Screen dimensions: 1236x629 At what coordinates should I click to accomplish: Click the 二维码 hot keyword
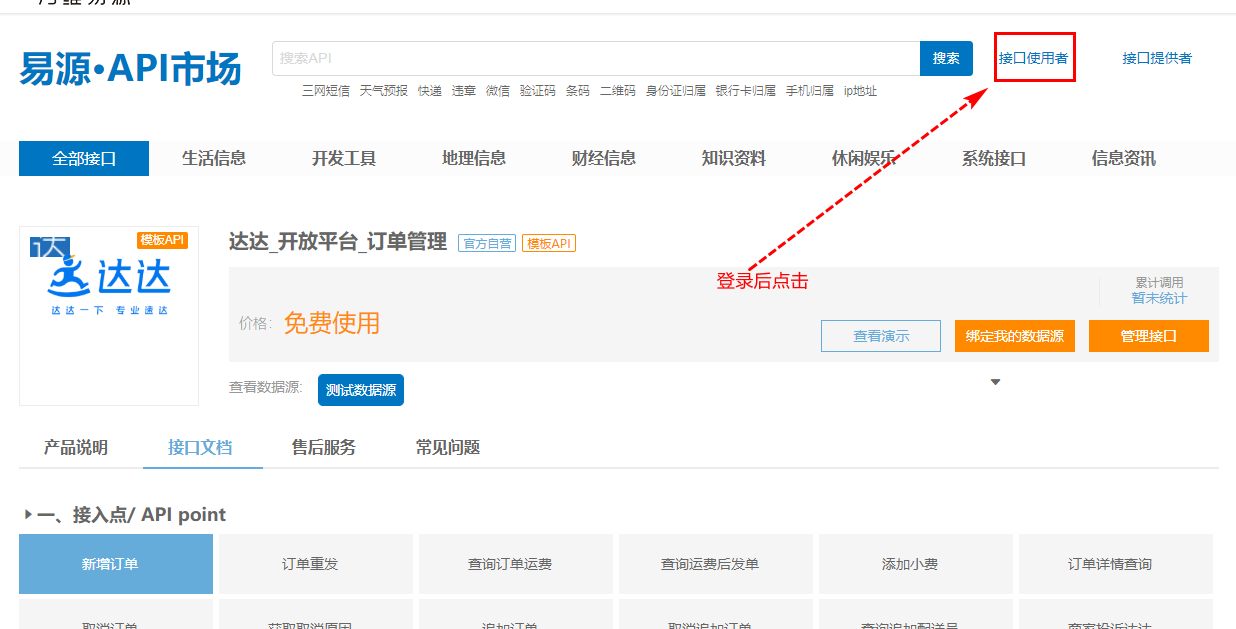coord(618,91)
